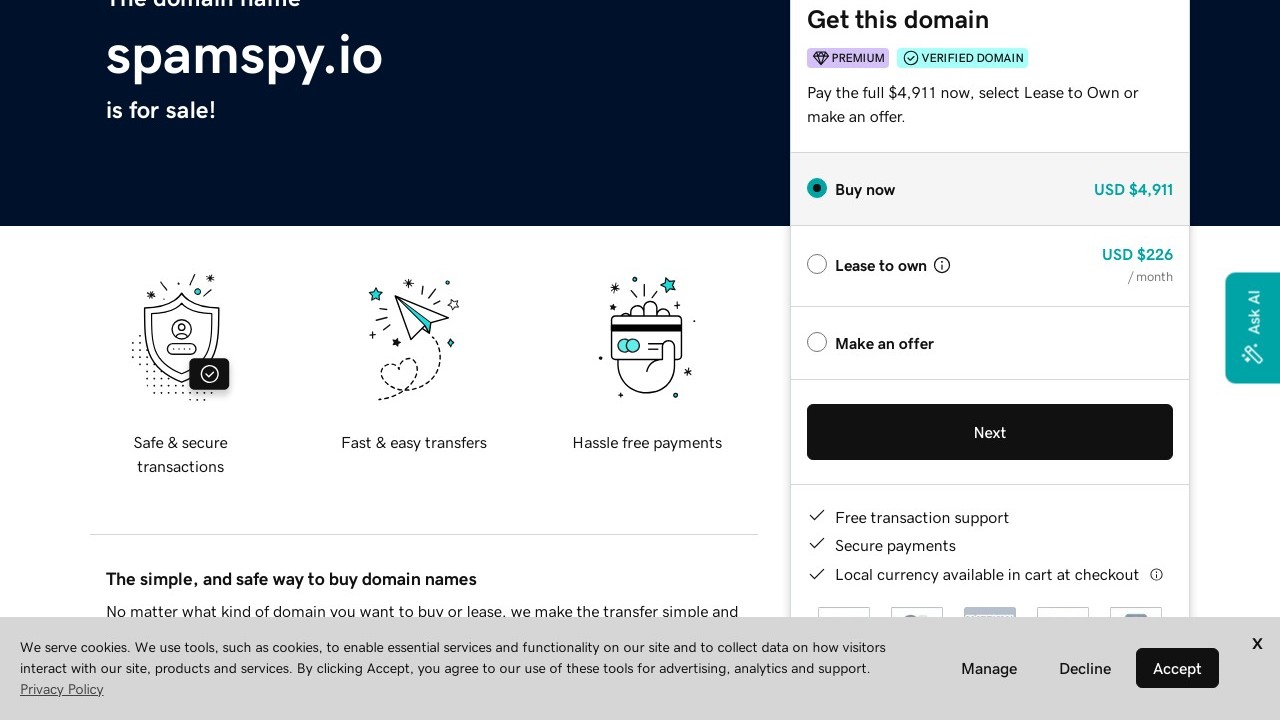Viewport: 1280px width, 720px height.
Task: Click the Lease to own info icon
Action: click(x=942, y=265)
